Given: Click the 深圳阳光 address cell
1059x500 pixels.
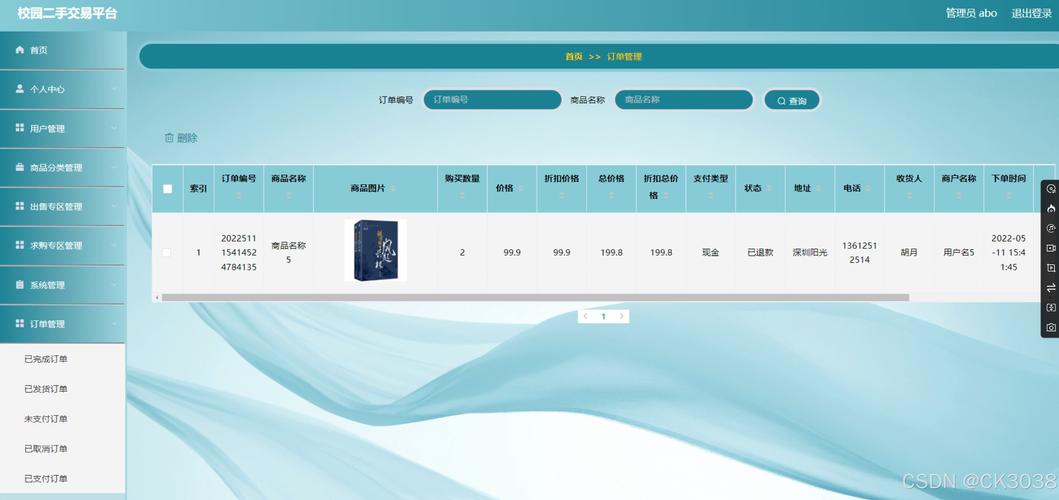Looking at the screenshot, I should tap(810, 253).
